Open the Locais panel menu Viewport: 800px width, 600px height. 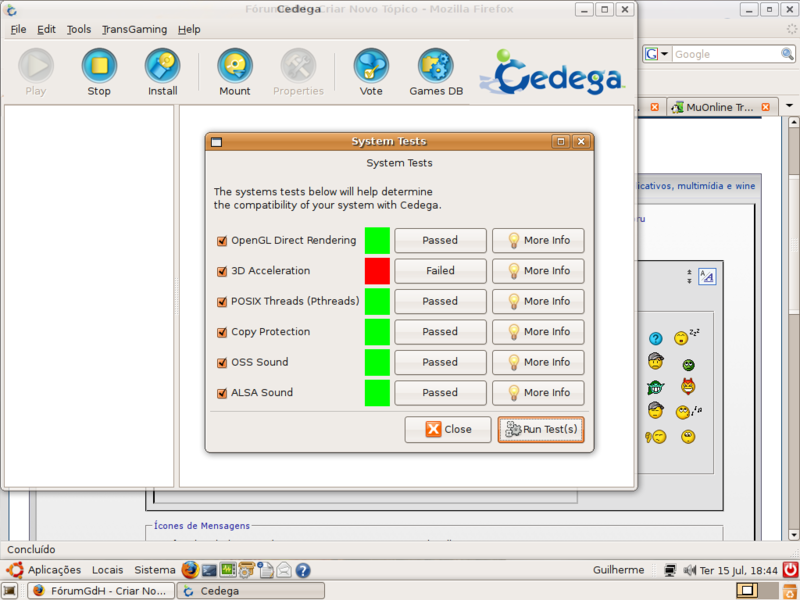tap(108, 569)
